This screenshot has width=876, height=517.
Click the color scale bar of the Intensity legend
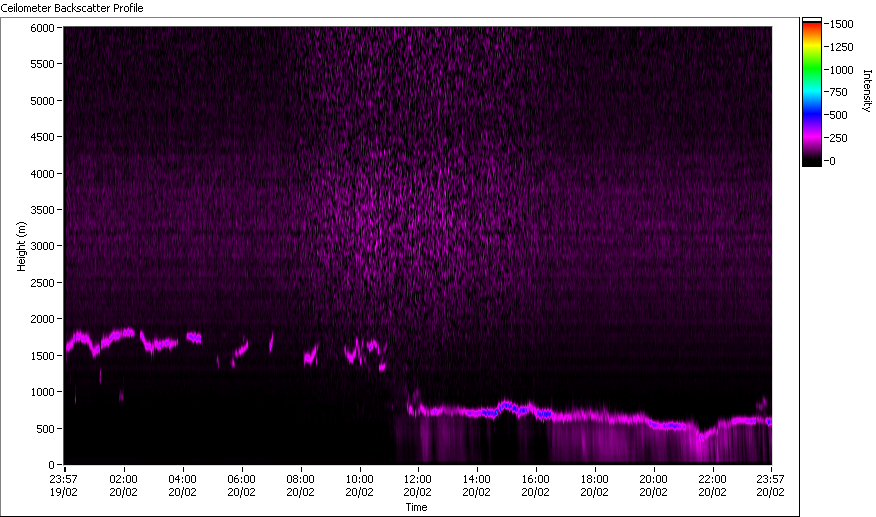tap(812, 92)
